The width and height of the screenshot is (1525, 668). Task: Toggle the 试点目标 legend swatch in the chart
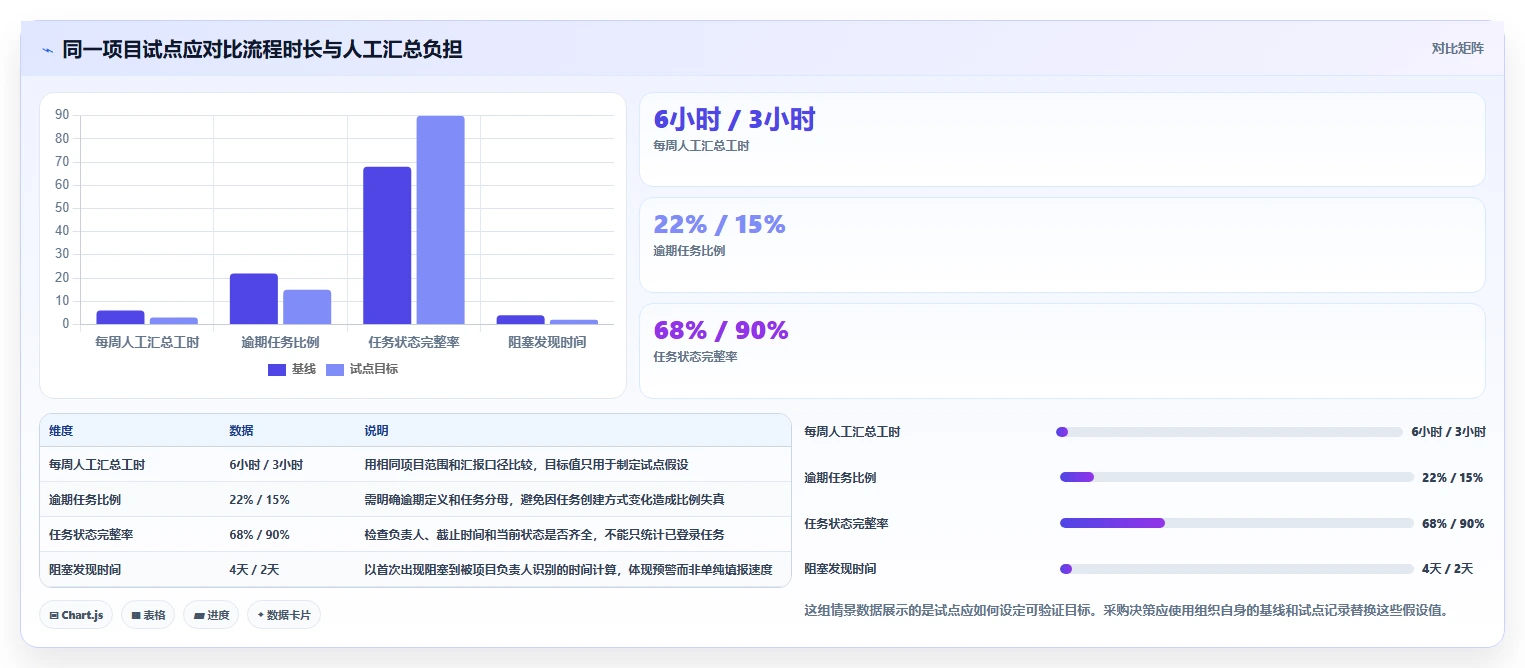pyautogui.click(x=335, y=369)
